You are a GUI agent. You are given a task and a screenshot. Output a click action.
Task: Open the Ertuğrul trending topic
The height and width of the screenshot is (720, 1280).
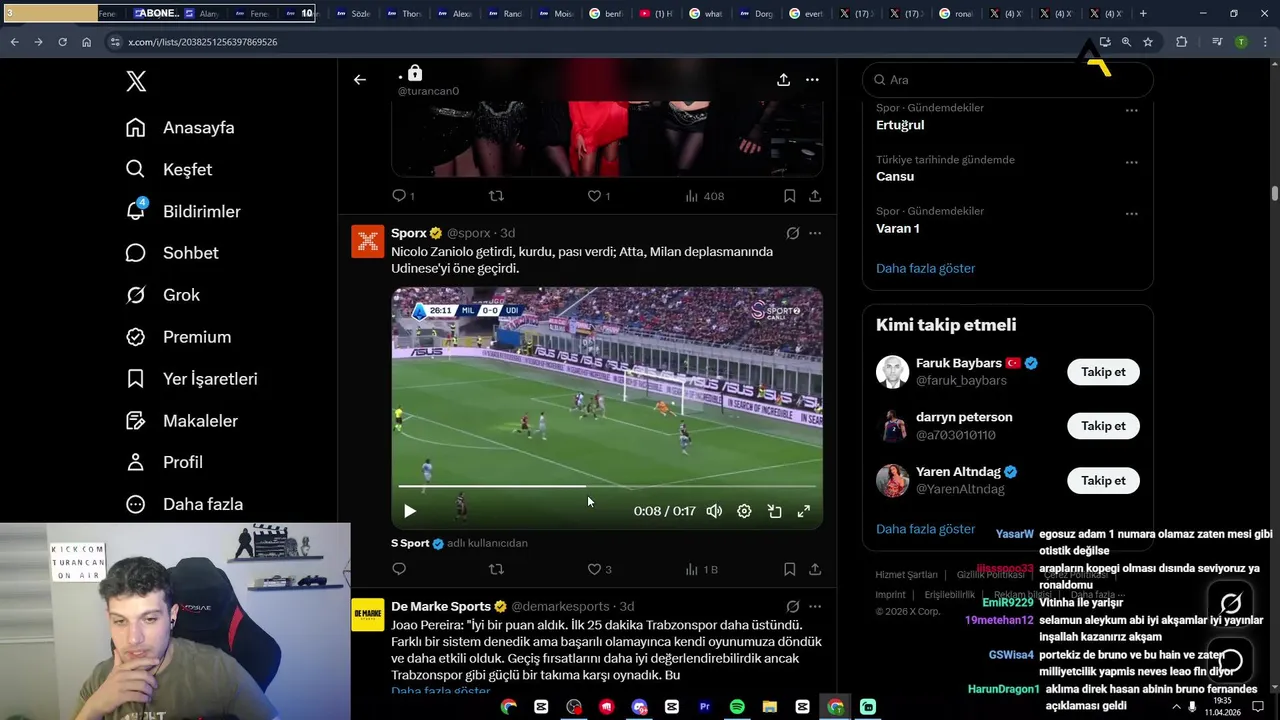click(x=900, y=125)
